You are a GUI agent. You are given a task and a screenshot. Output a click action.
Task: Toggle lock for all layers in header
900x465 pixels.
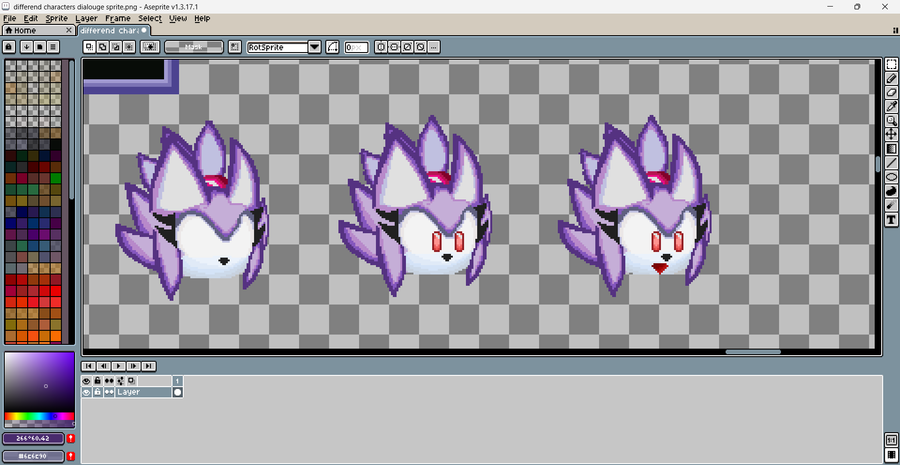pos(98,381)
